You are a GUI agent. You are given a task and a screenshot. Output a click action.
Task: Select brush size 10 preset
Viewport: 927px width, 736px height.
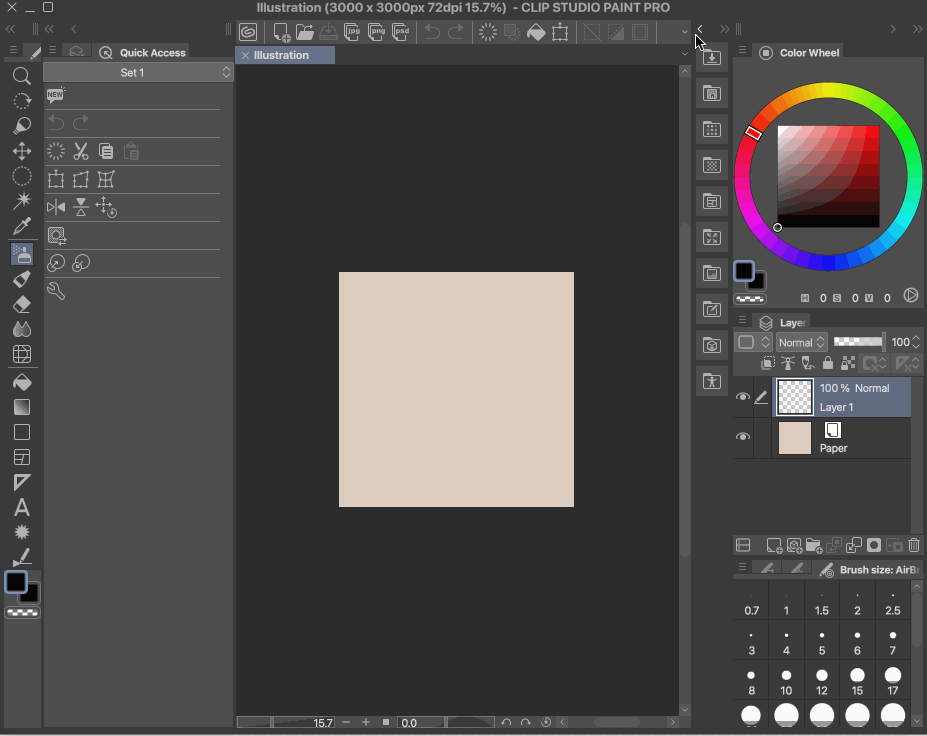pos(786,682)
